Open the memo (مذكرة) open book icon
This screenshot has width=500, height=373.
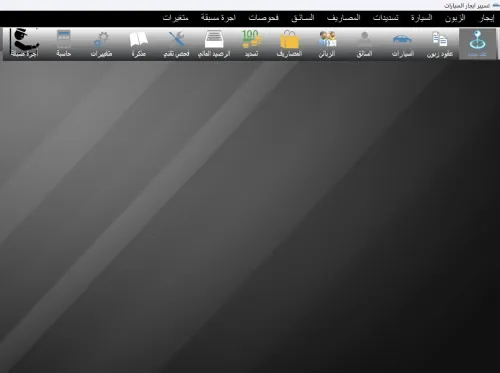[139, 44]
